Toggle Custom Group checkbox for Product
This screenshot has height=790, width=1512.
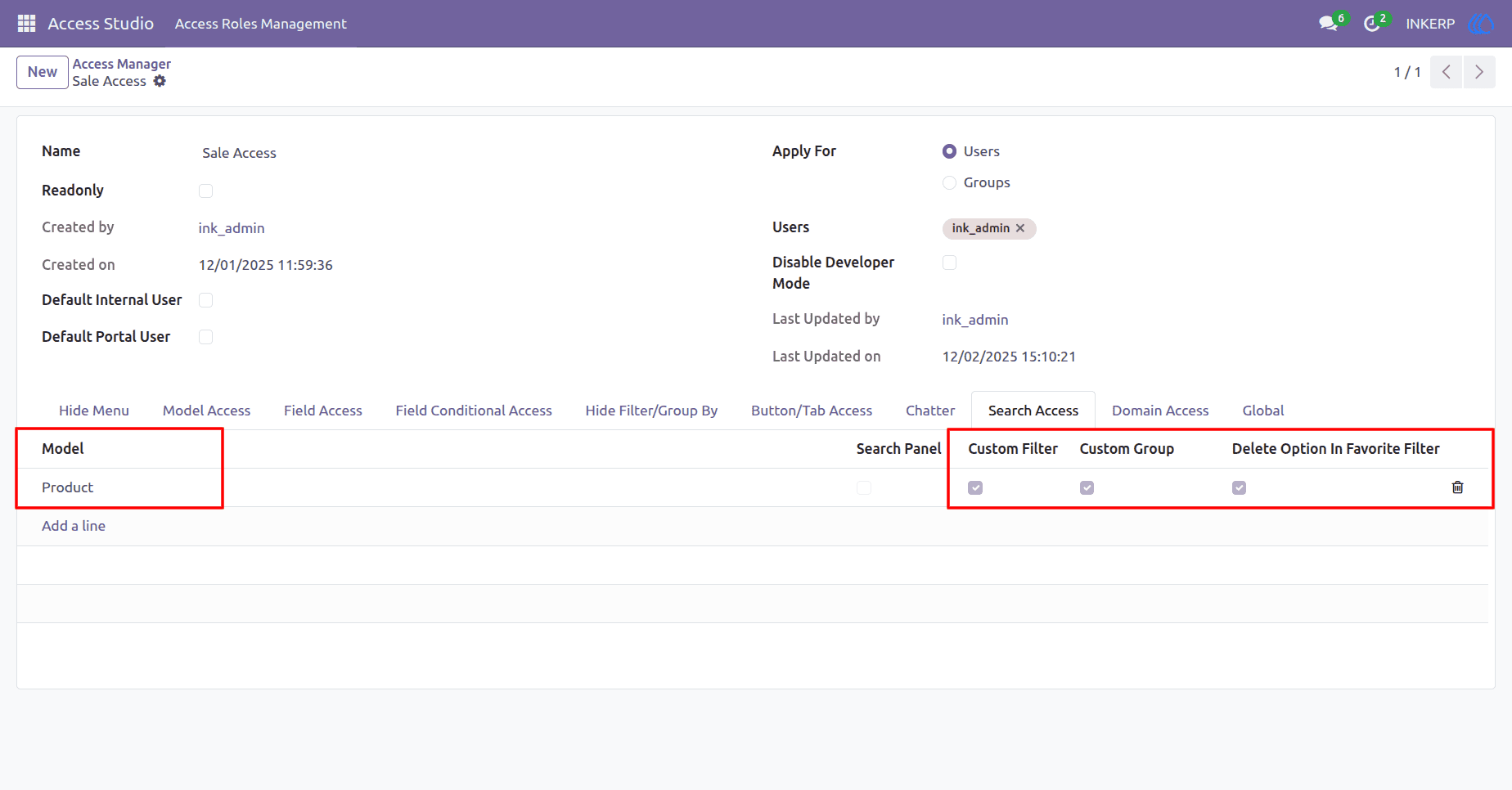[1087, 487]
